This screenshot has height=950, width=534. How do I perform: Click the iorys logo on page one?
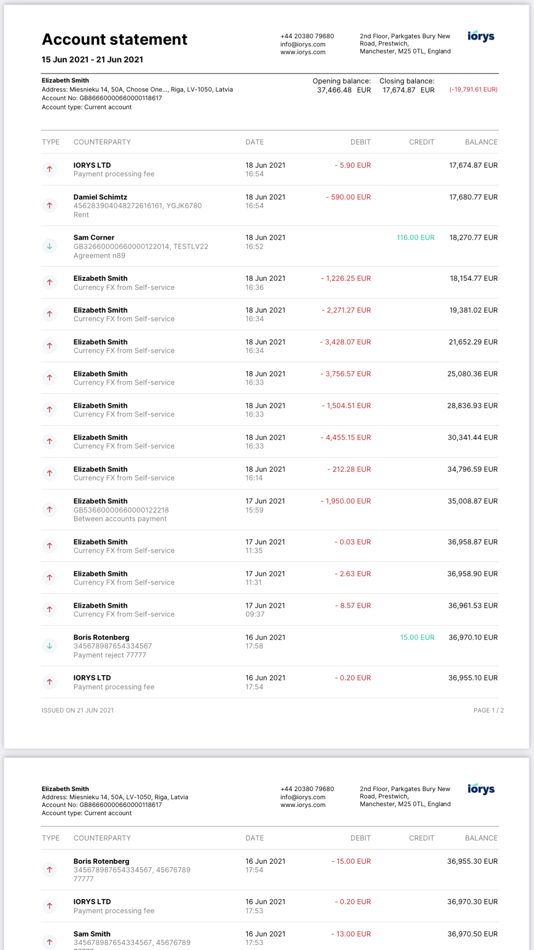coord(481,36)
